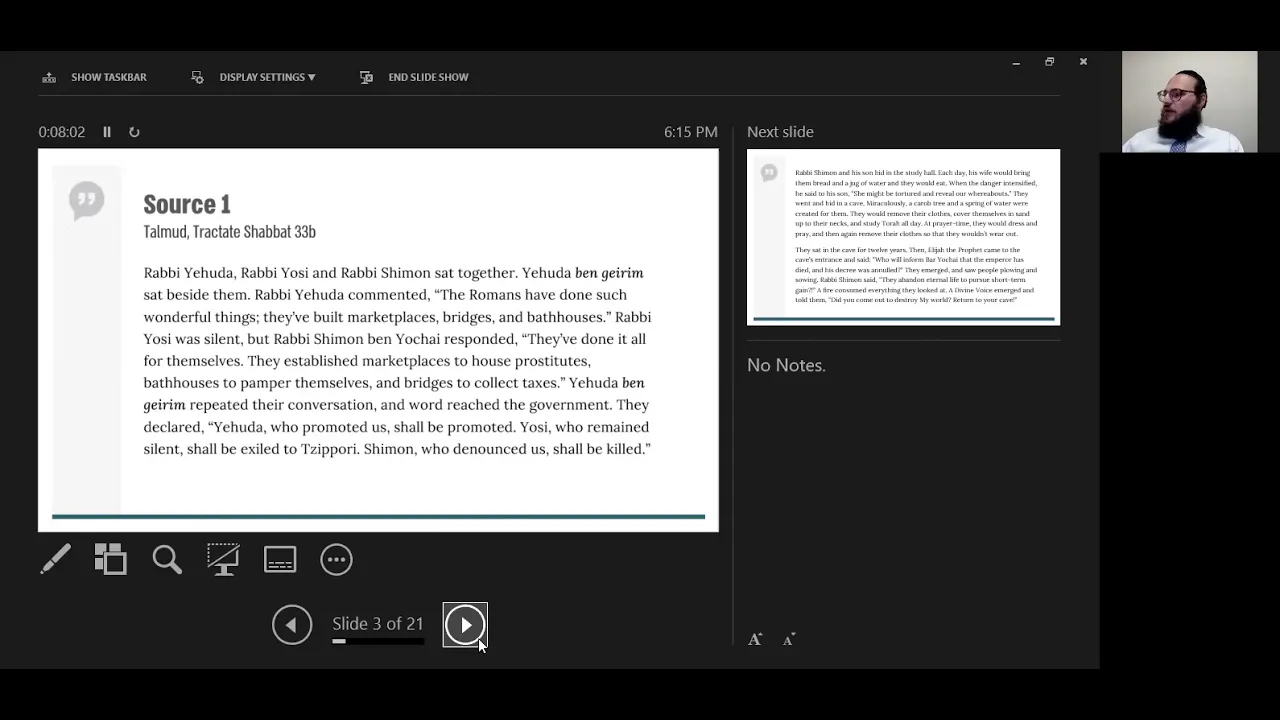
Task: Click the Next slide label
Action: pos(780,132)
